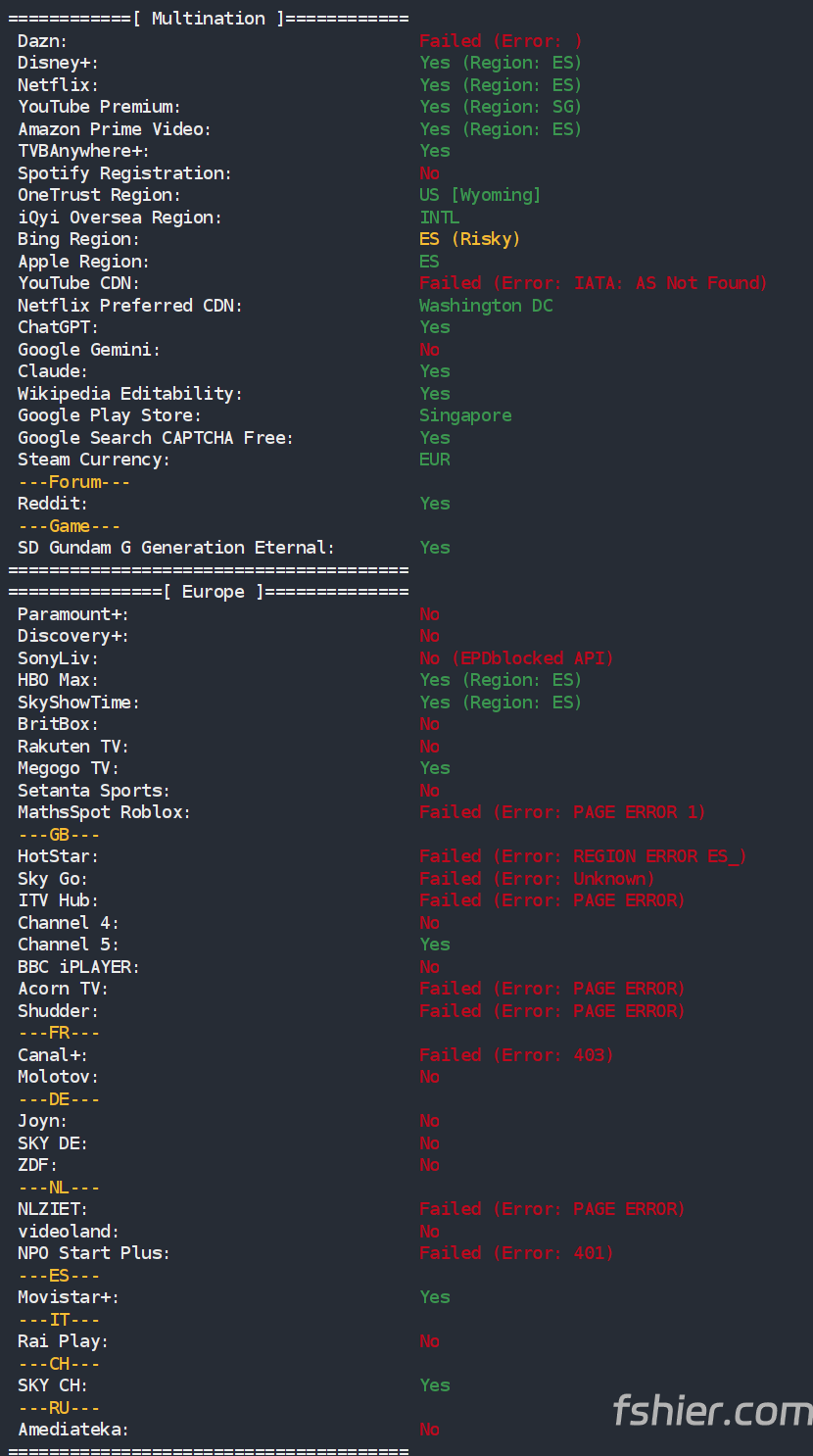Image resolution: width=813 pixels, height=1456 pixels.
Task: Click the SD Gundam G Generation Eternal label
Action: (176, 548)
